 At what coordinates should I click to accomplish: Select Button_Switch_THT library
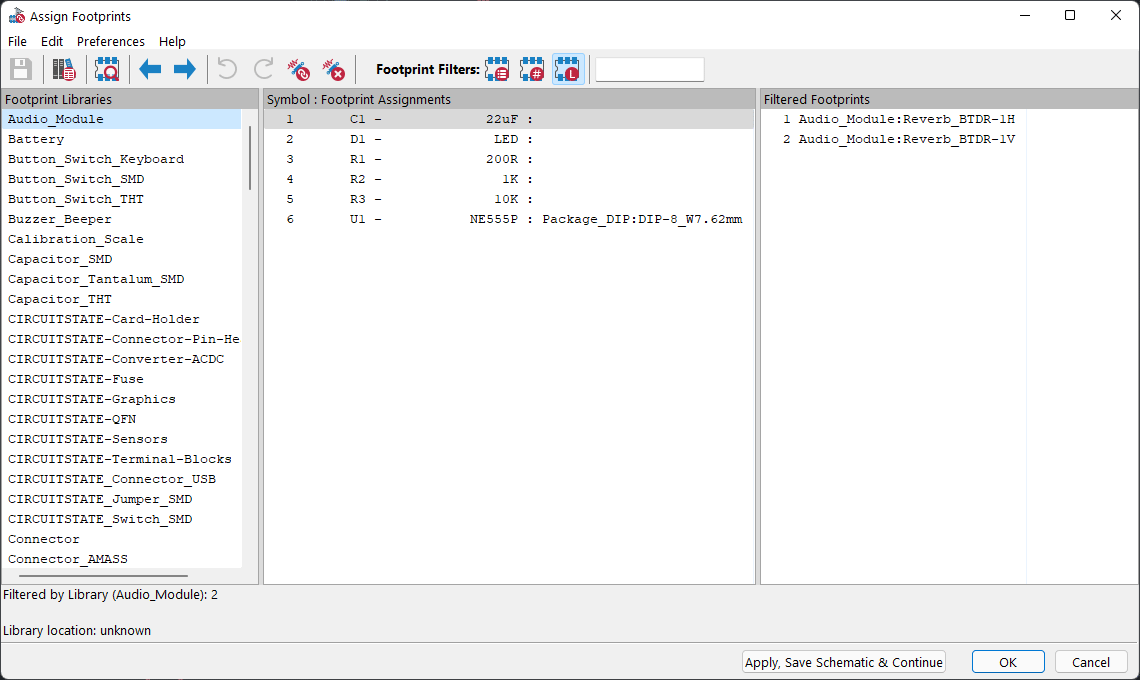click(x=121, y=199)
